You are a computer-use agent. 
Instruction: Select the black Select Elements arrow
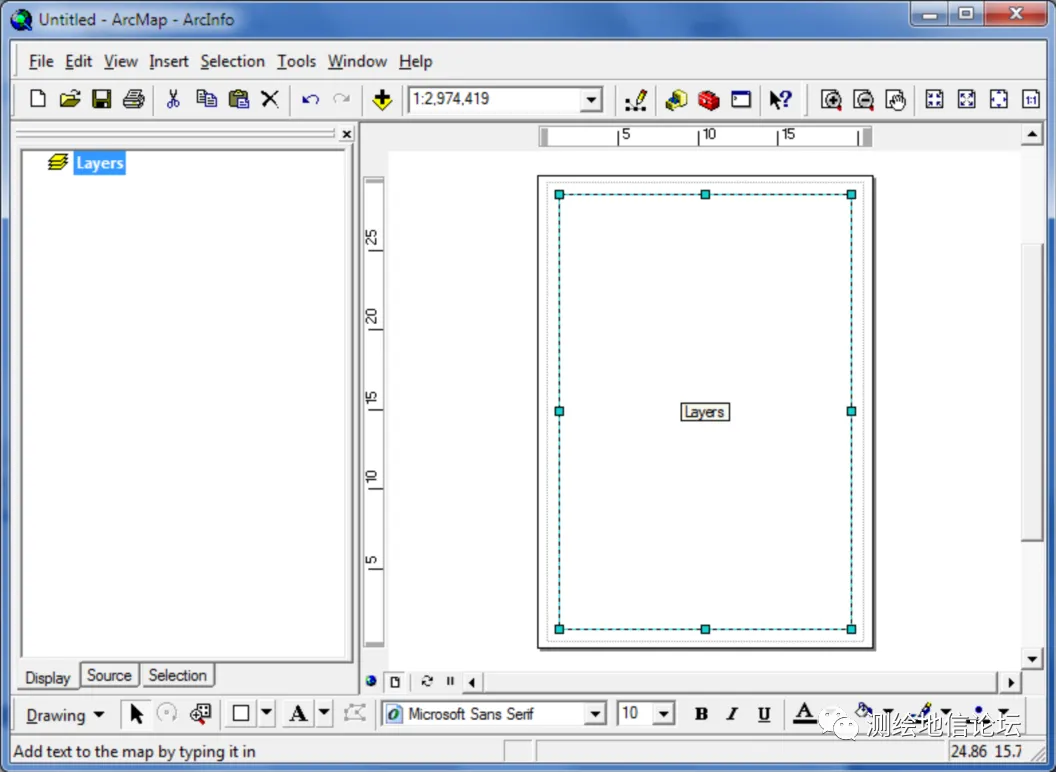[136, 713]
